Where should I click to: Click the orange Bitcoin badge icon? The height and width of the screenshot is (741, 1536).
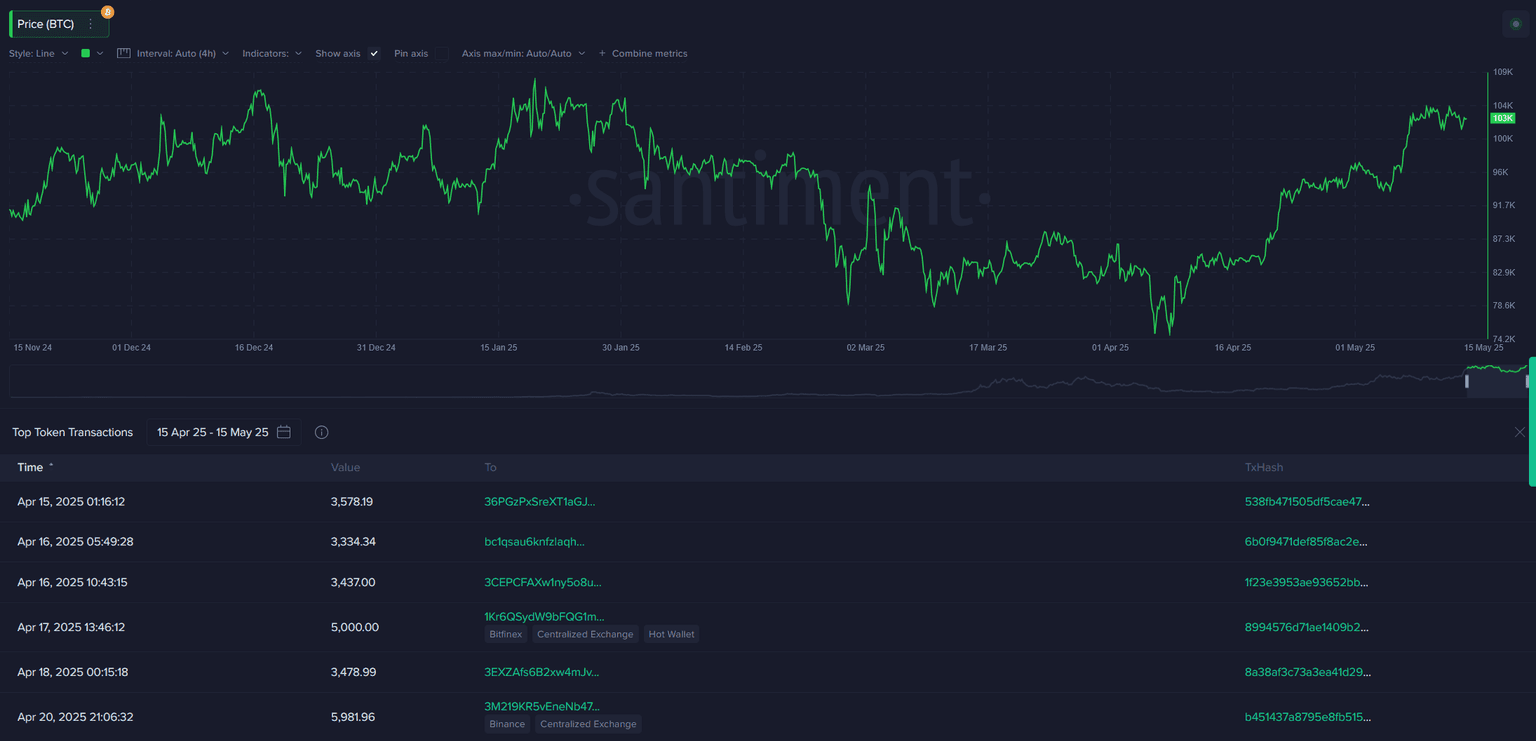click(107, 12)
